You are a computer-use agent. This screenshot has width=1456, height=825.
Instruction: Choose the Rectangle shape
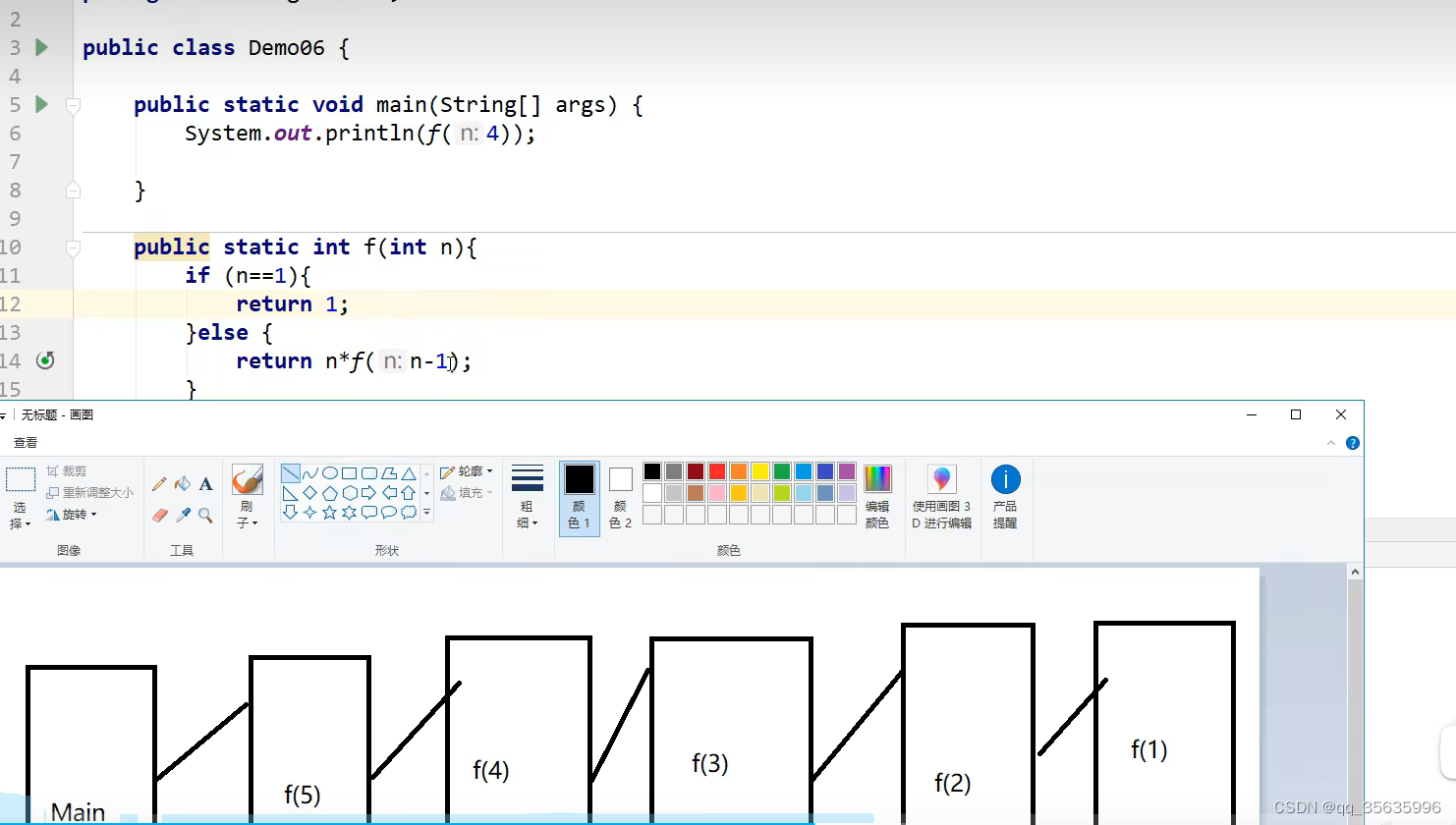tap(350, 473)
